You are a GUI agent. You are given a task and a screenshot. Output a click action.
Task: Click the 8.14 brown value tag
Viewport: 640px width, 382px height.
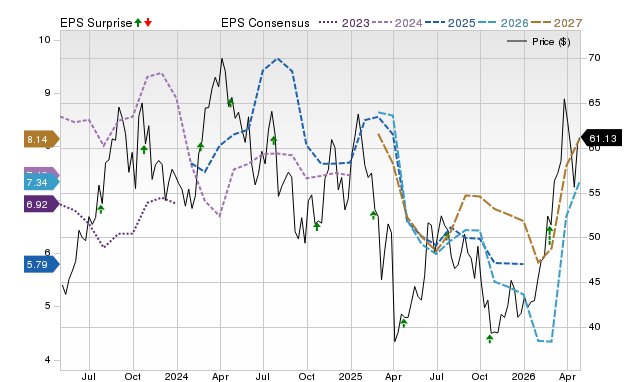pos(42,140)
